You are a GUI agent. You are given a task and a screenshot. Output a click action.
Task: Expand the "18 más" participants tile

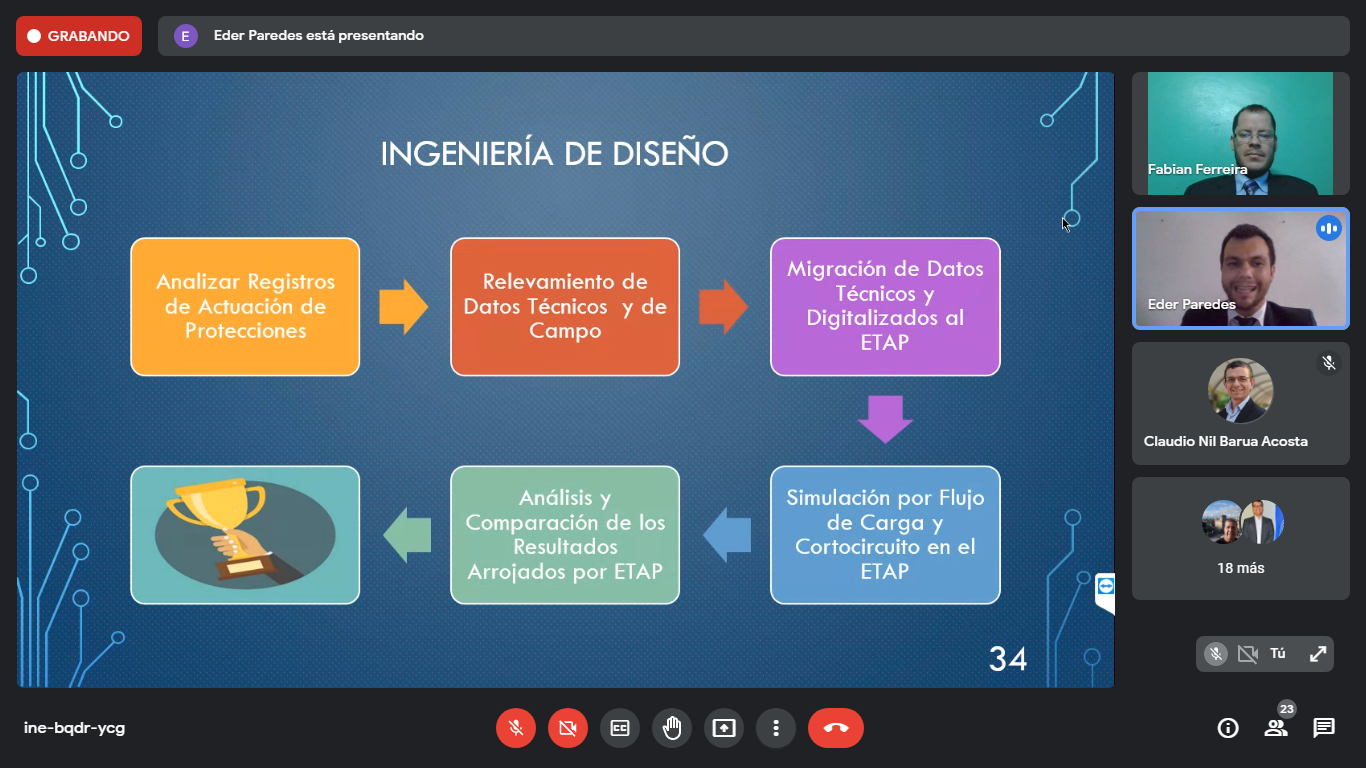1240,538
